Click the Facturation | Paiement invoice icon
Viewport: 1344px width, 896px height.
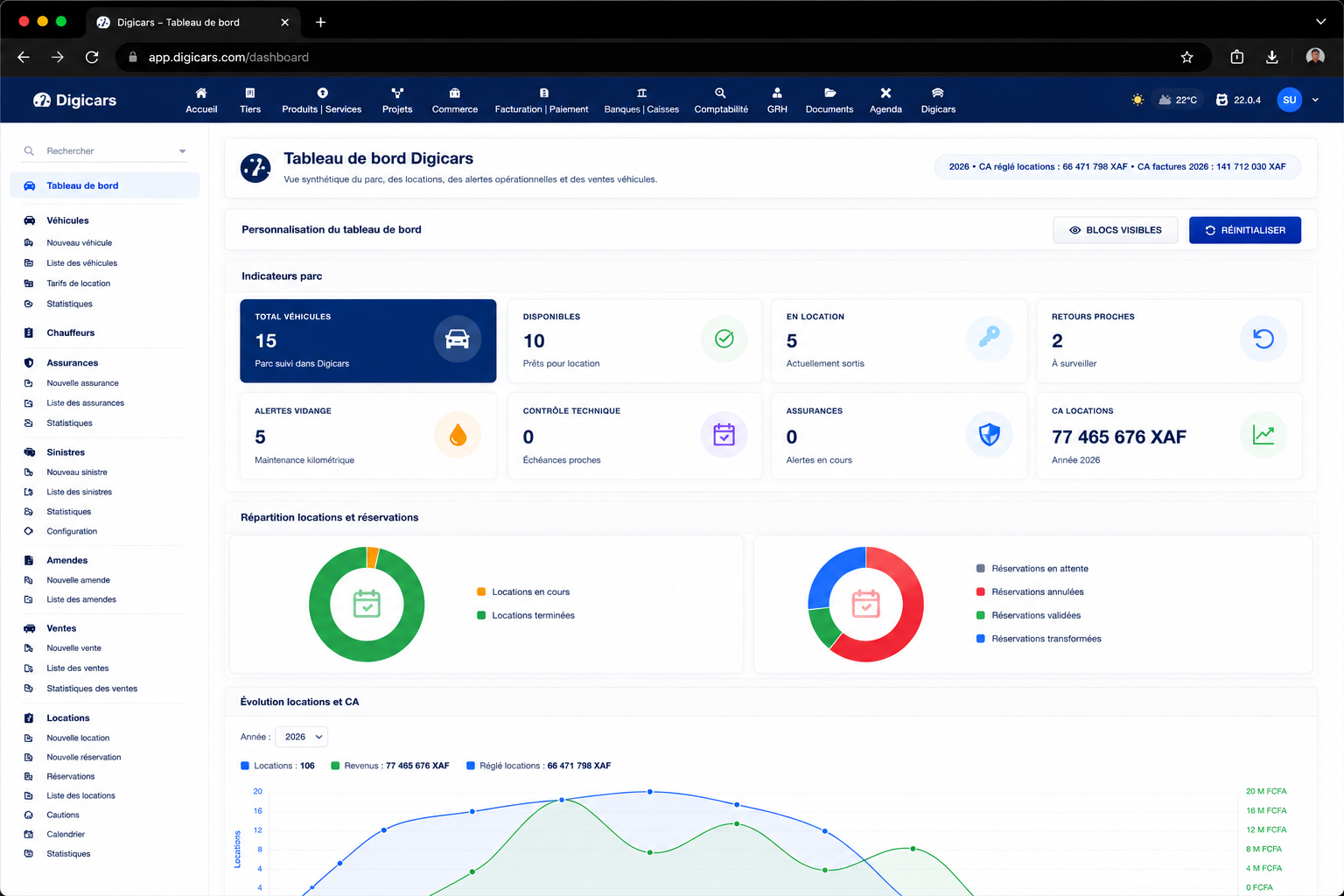click(544, 93)
